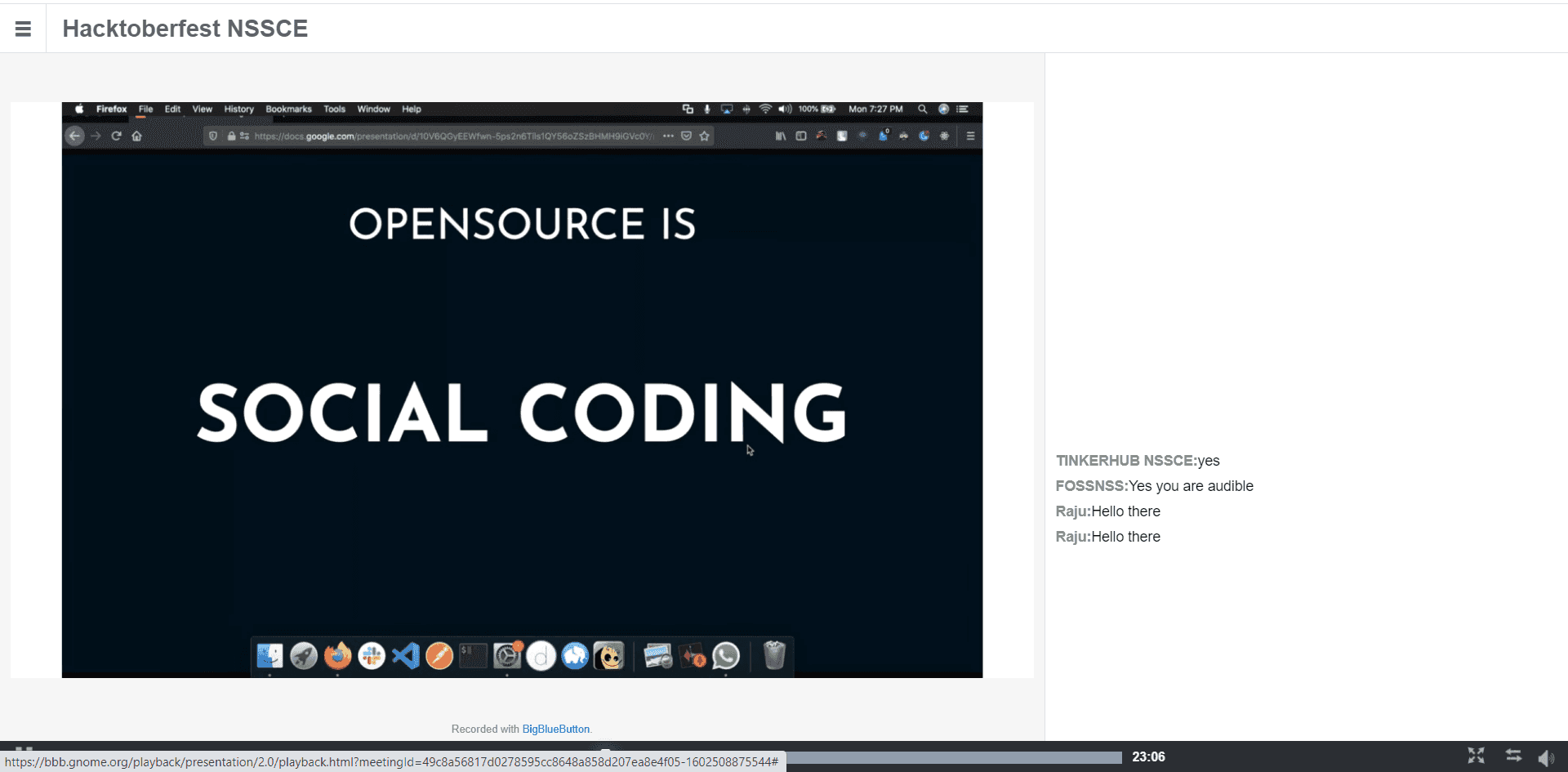Mute the playback volume speaker
This screenshot has height=772, width=1568.
(x=1546, y=757)
